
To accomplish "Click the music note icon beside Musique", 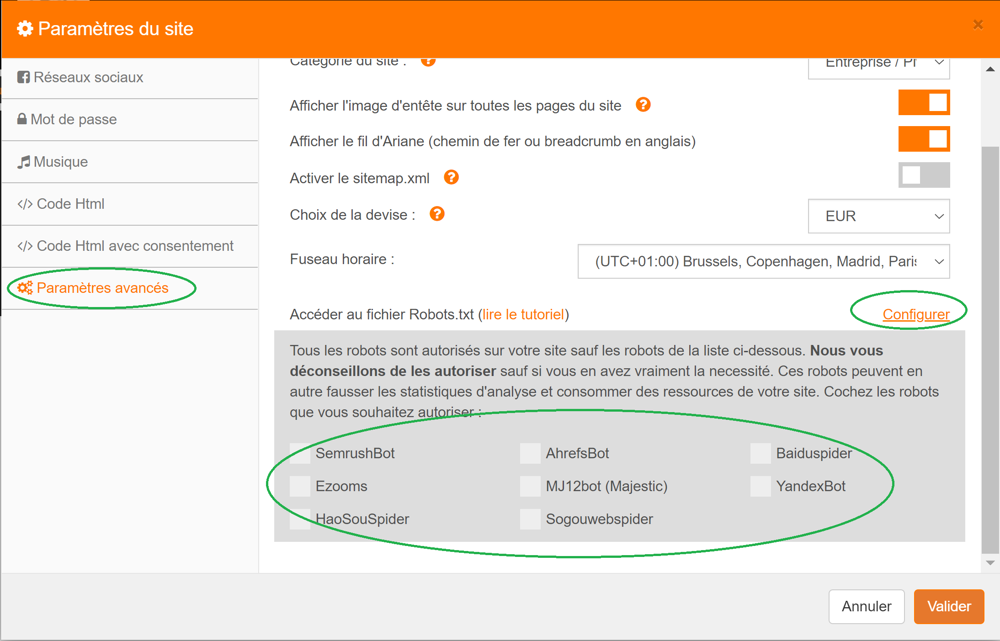I will (23, 162).
